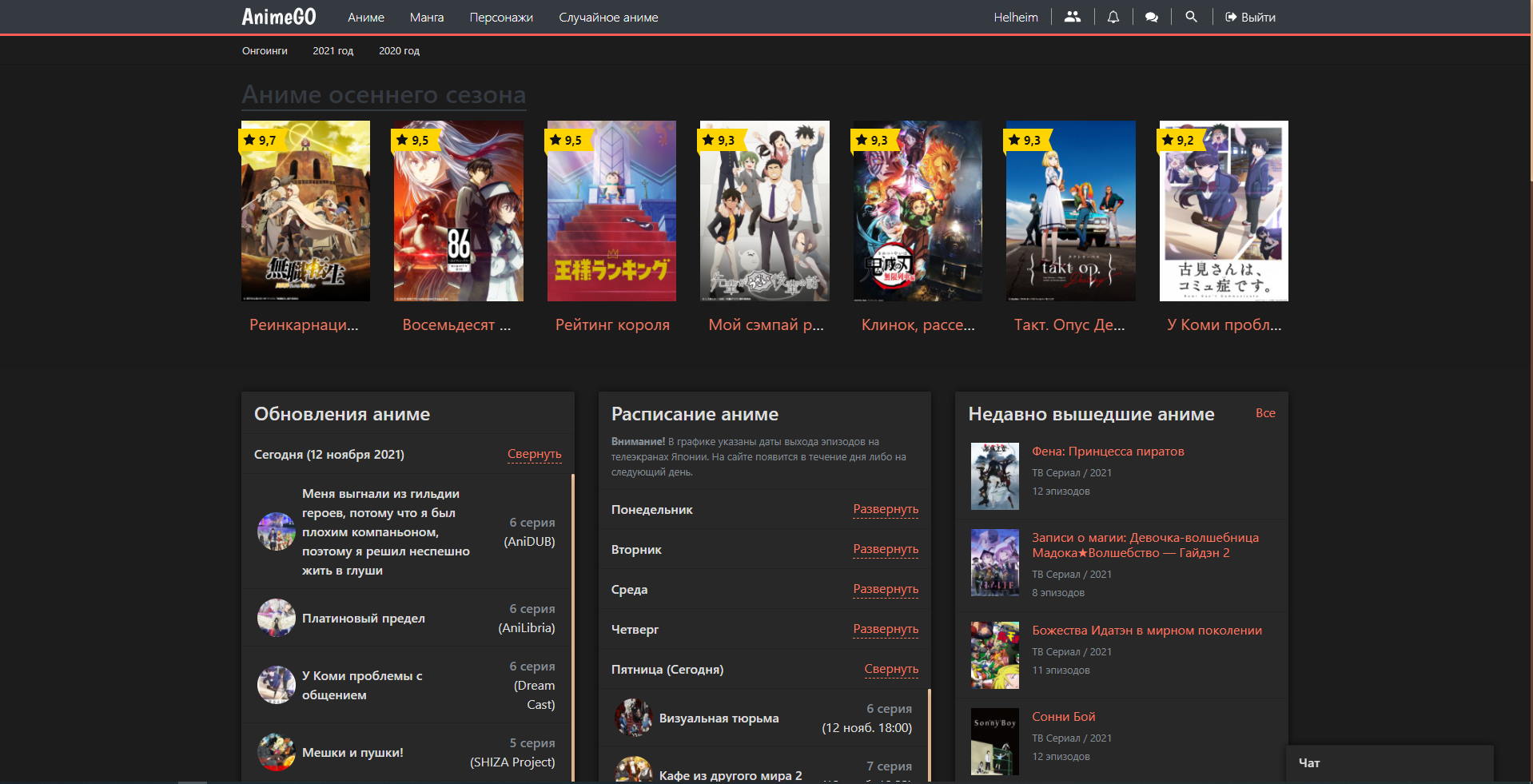Image resolution: width=1533 pixels, height=784 pixels.
Task: Click the updates list scrollbar
Action: 572,623
